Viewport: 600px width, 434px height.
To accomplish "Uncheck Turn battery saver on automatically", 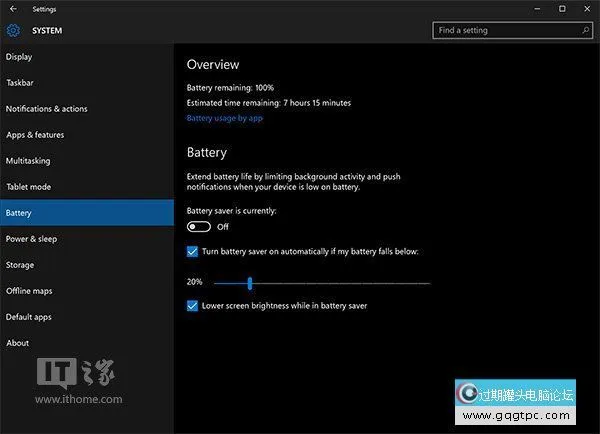I will click(x=193, y=252).
